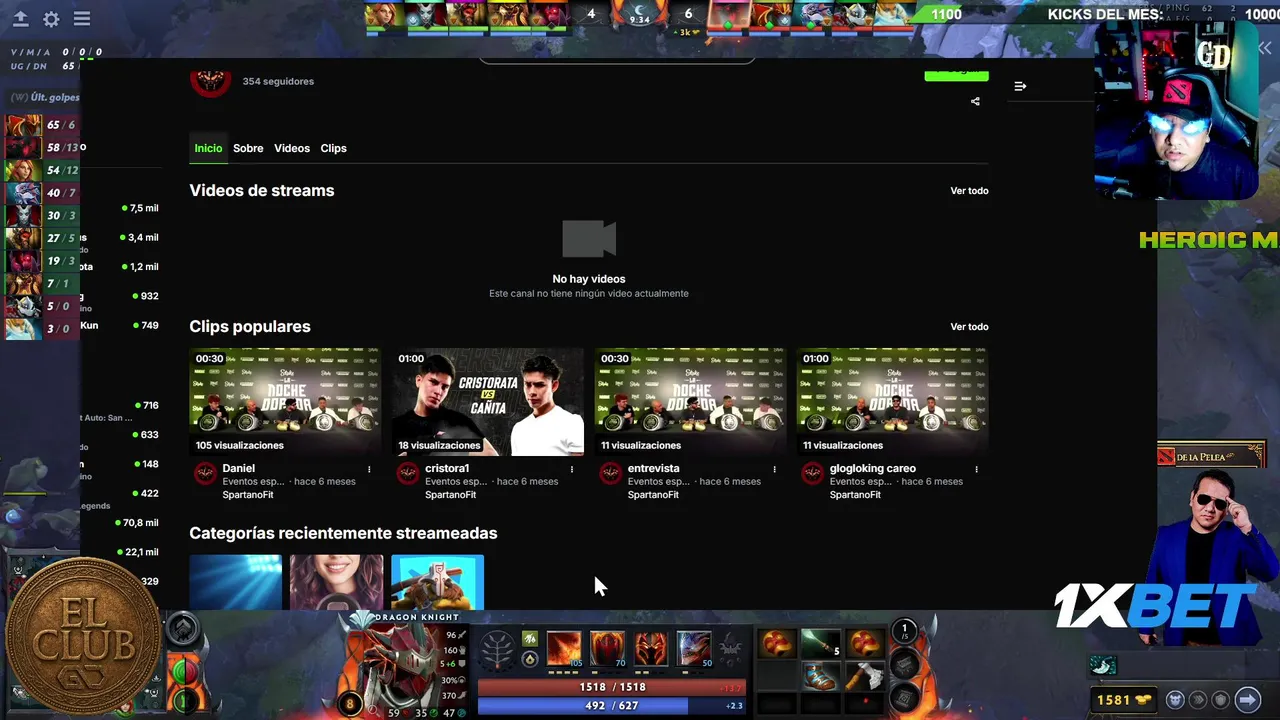
Task: Click Ver todo for Clips populares
Action: pos(969,327)
